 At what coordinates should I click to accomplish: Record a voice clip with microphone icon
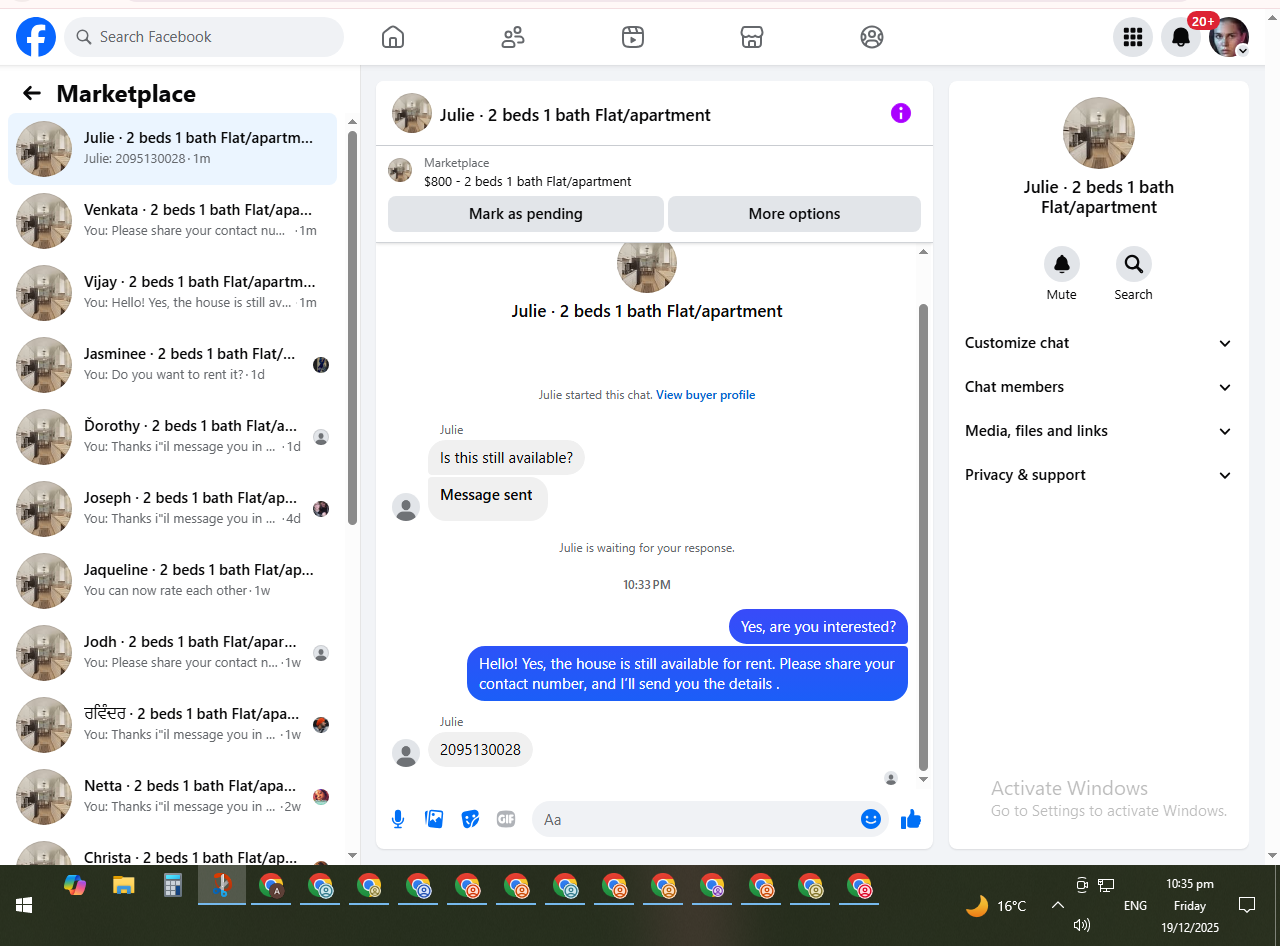[x=398, y=819]
